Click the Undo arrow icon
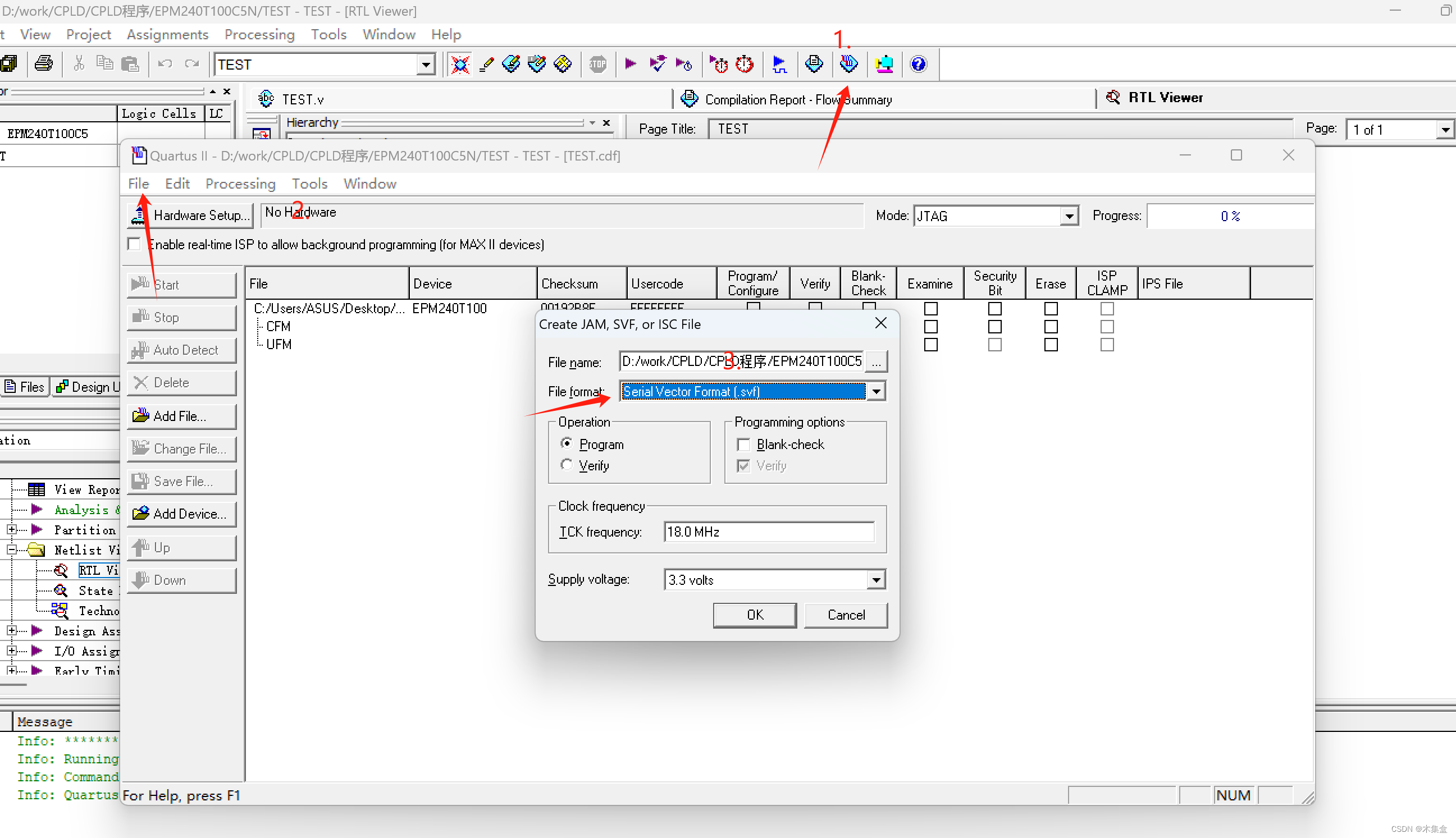This screenshot has width=1456, height=838. point(165,64)
